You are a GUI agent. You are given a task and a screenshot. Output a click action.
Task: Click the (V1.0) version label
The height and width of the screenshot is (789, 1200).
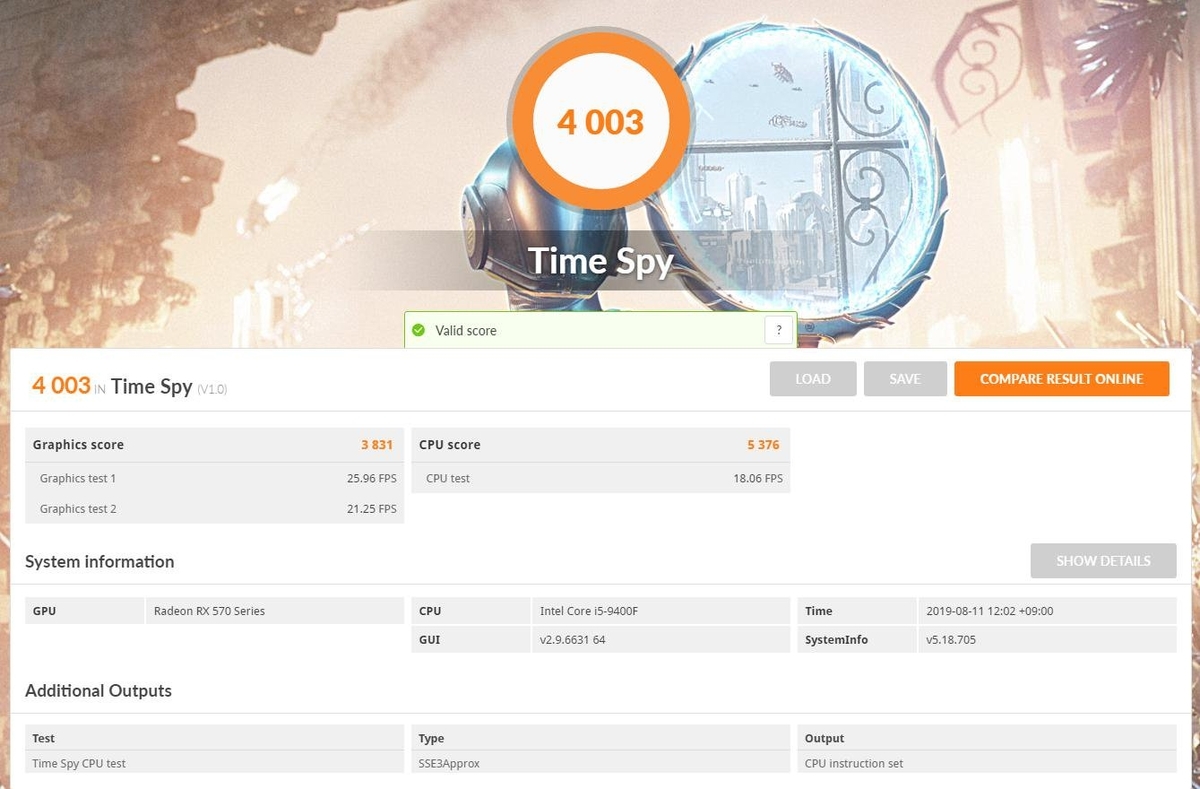click(x=212, y=389)
